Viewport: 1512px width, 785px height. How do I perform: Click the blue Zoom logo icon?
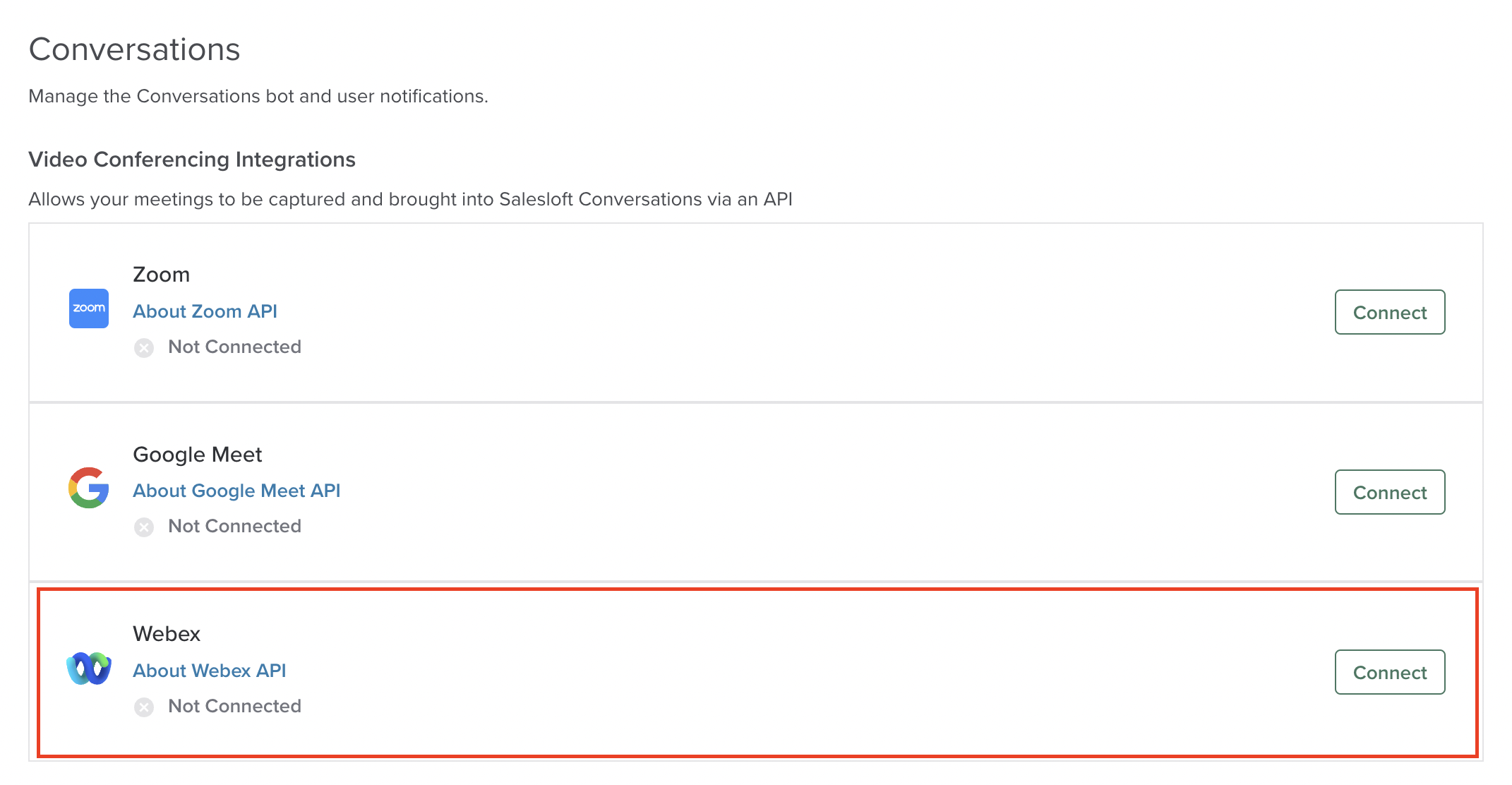coord(88,308)
